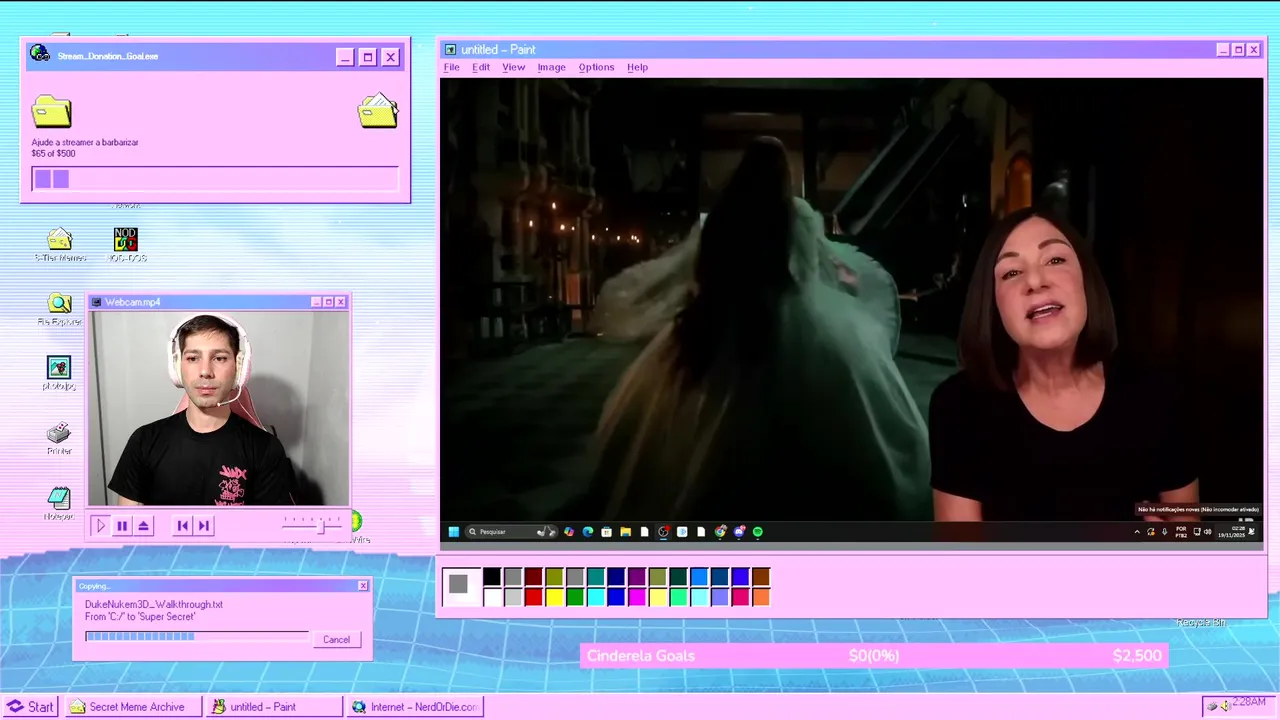Select black in the Paint palette
The width and height of the screenshot is (1280, 720).
pyautogui.click(x=492, y=576)
